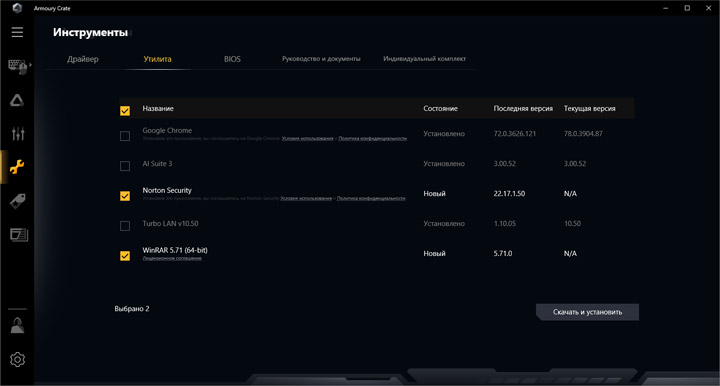The width and height of the screenshot is (720, 386).
Task: Click the Инструменты page title
Action: tap(90, 32)
